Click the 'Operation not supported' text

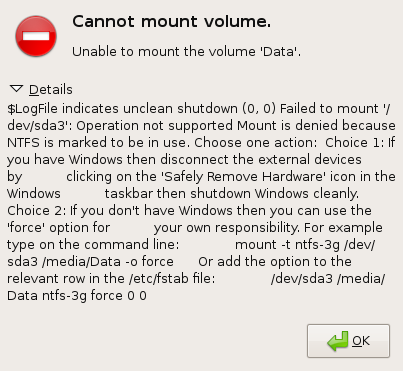155,126
